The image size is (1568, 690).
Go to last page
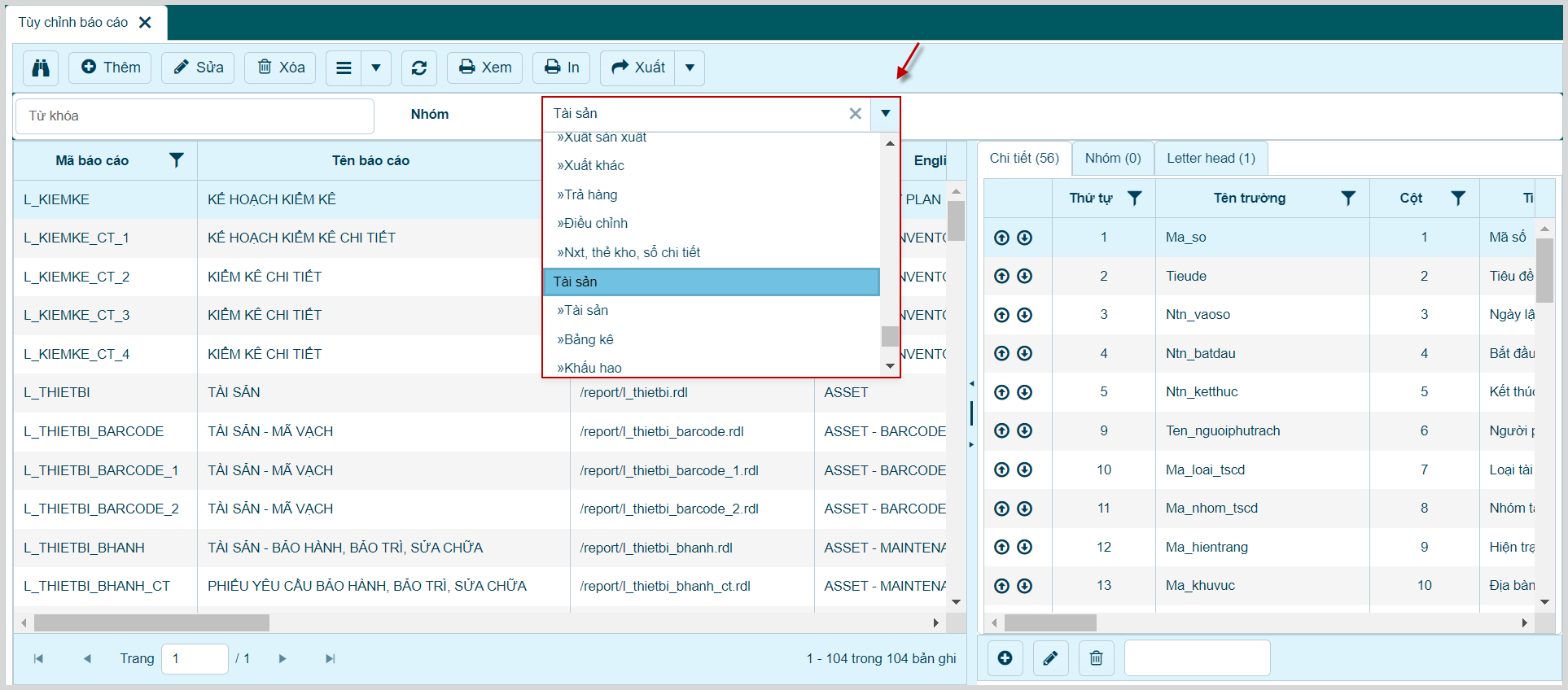tap(330, 659)
